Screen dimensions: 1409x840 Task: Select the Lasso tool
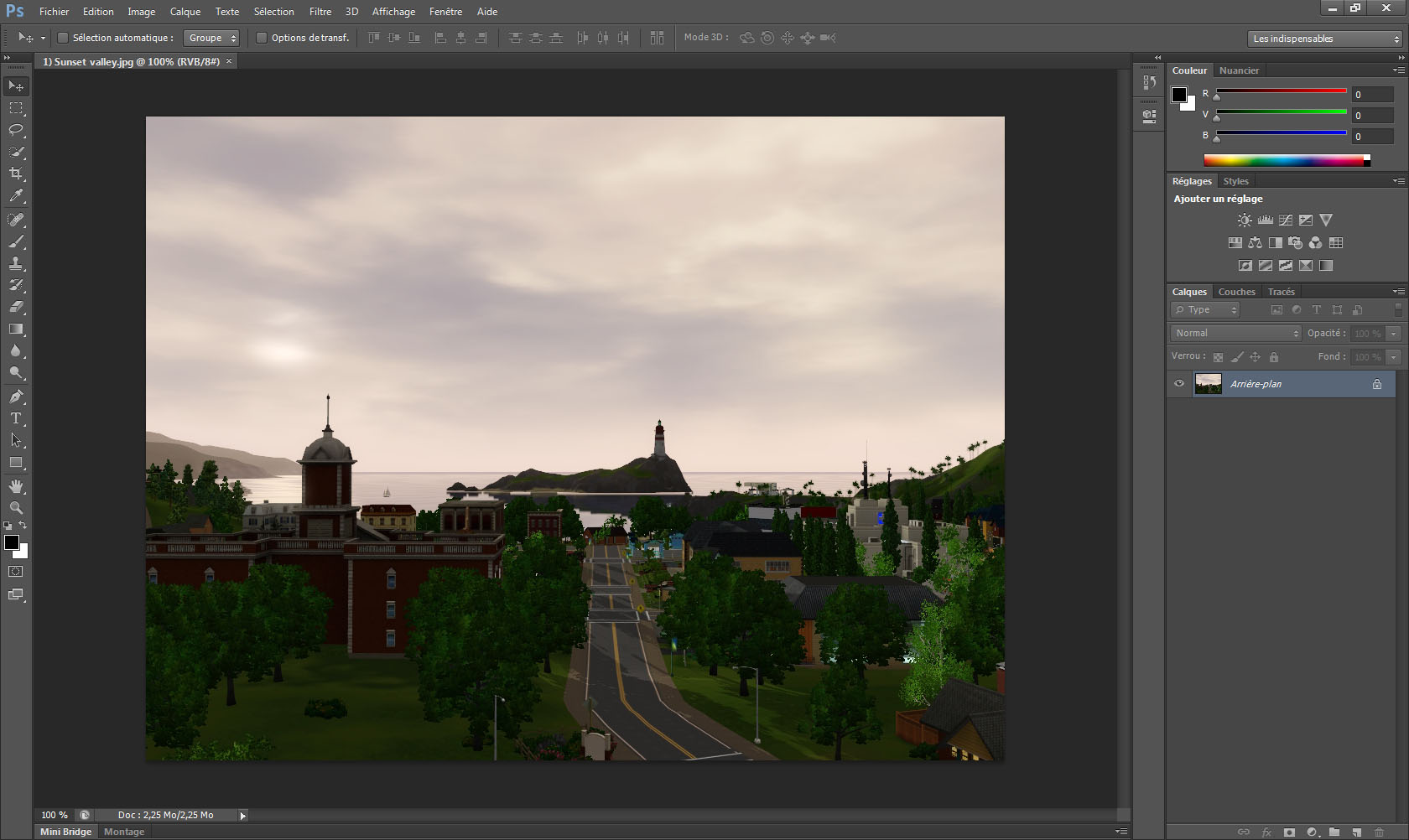click(x=16, y=130)
